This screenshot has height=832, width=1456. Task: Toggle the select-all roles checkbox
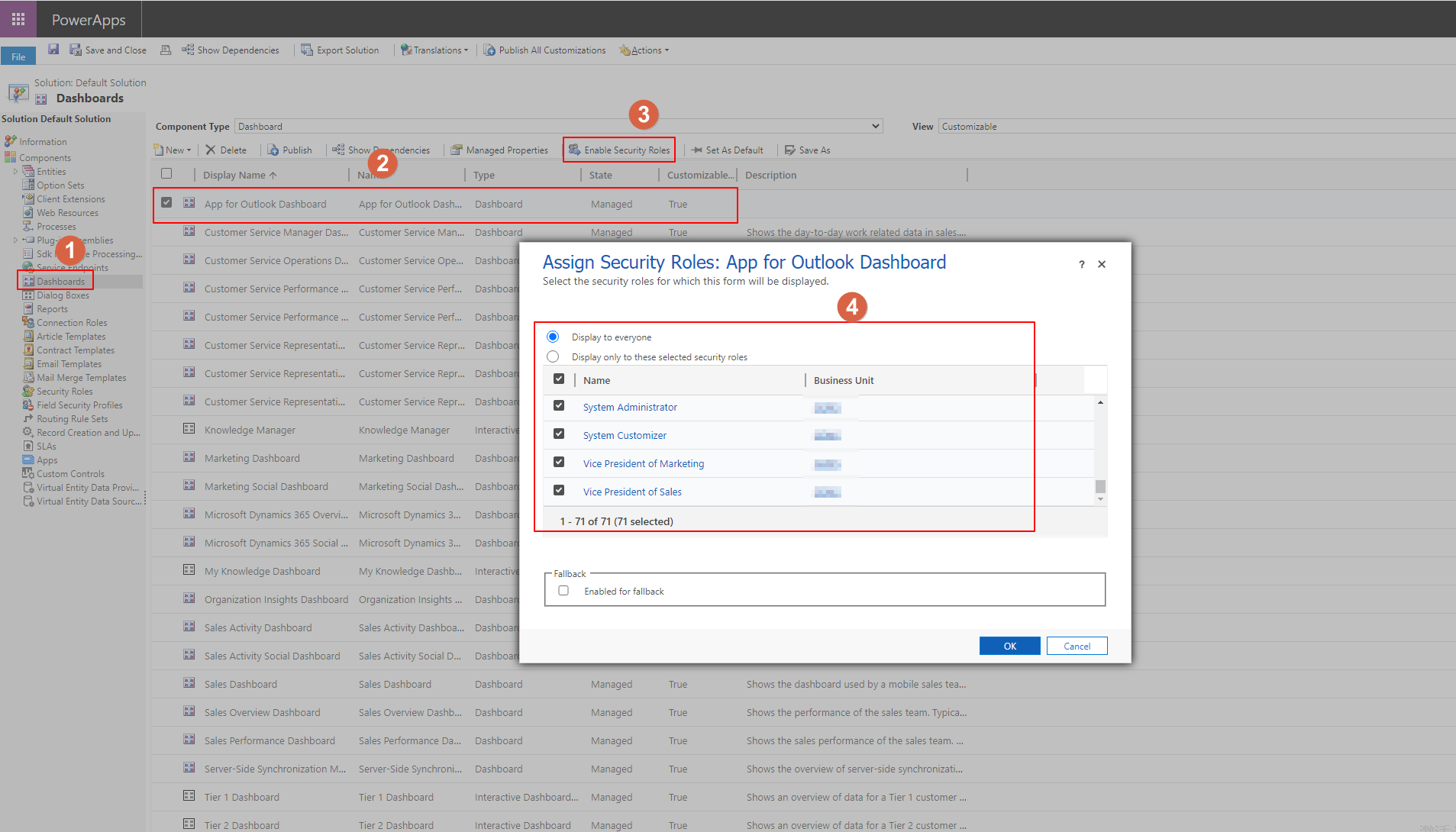[559, 379]
